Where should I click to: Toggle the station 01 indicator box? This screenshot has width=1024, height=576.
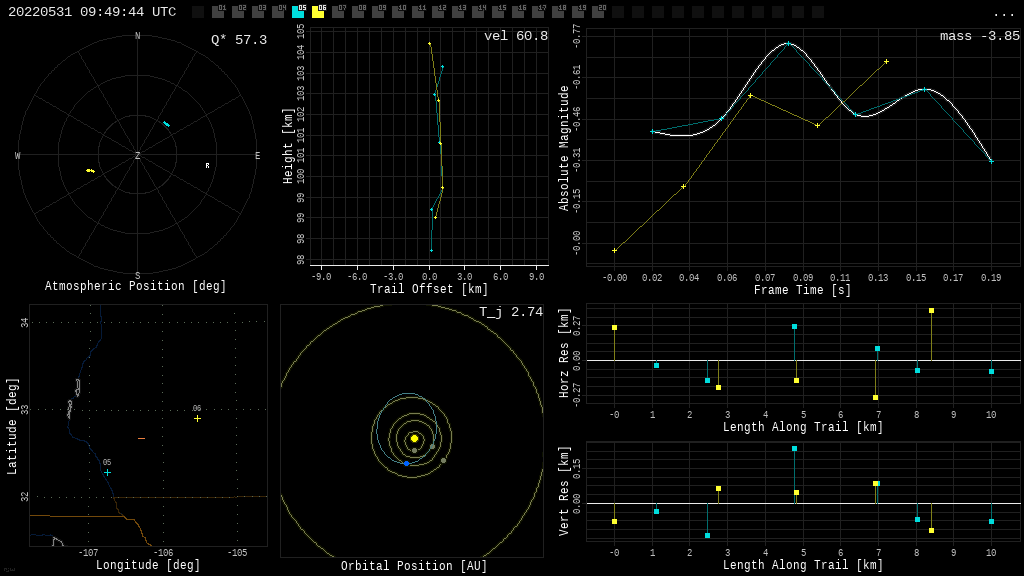(x=218, y=12)
